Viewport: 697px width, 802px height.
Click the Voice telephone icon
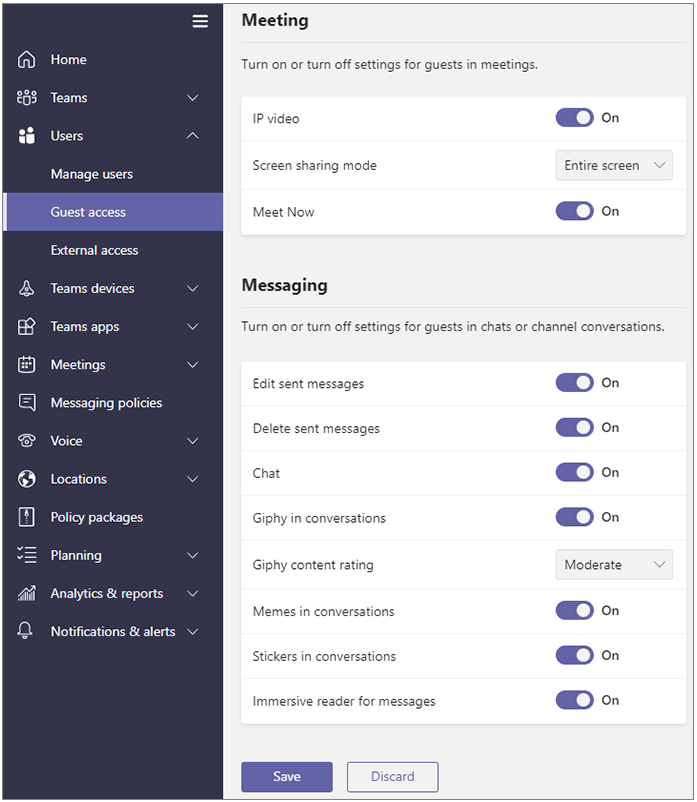(x=27, y=441)
